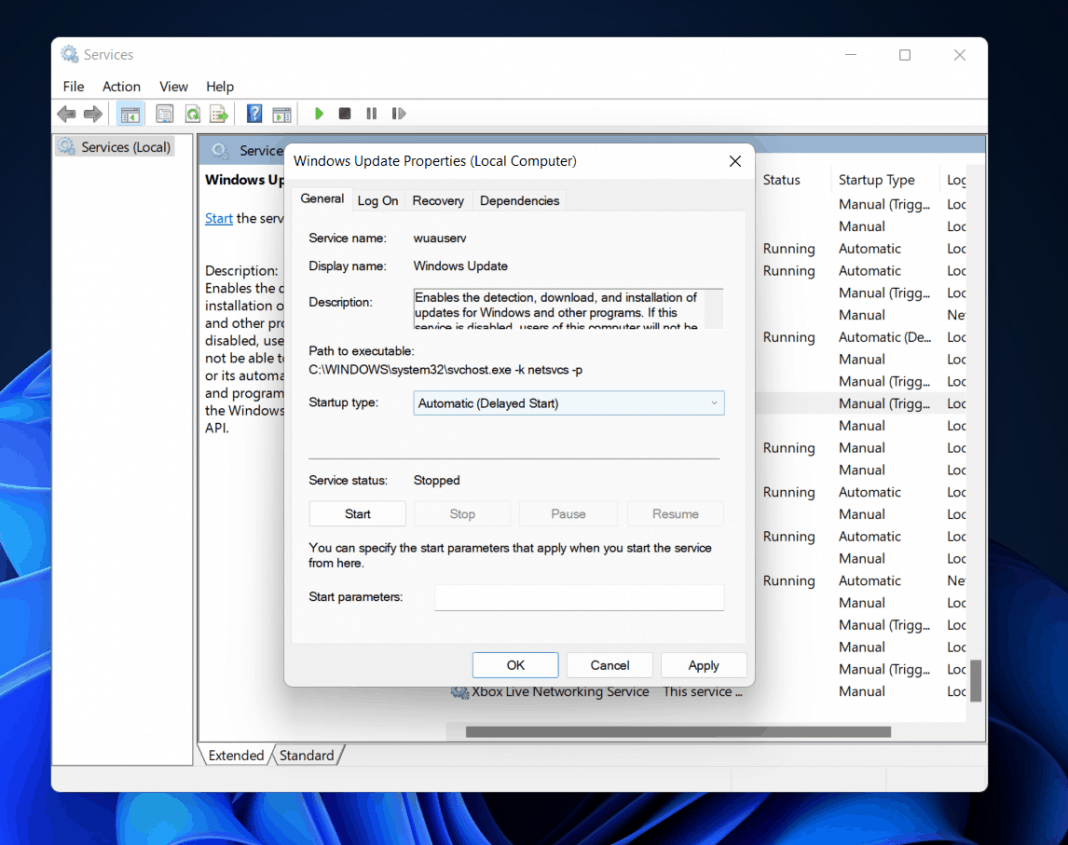This screenshot has height=845, width=1068.
Task: Click the Start Service playback icon in the toolbar
Action: click(x=318, y=113)
